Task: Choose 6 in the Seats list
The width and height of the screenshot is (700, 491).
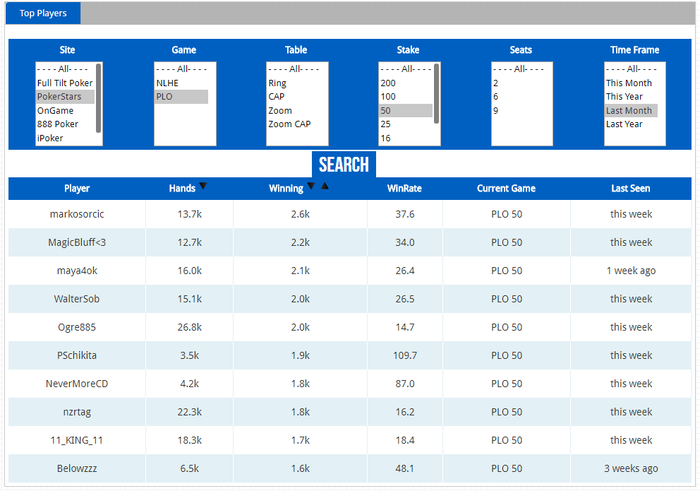Action: coord(496,97)
